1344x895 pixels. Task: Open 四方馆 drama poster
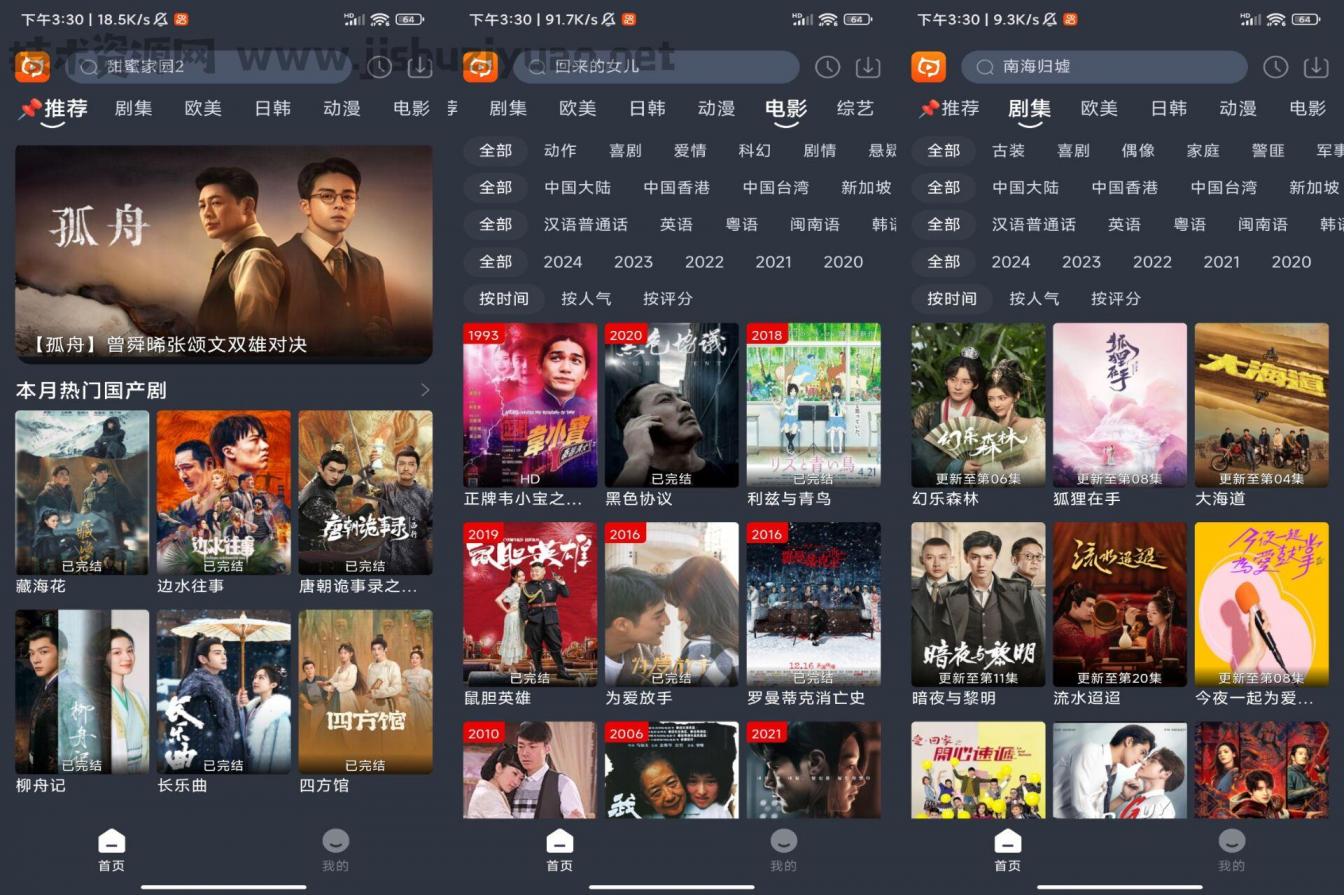366,692
